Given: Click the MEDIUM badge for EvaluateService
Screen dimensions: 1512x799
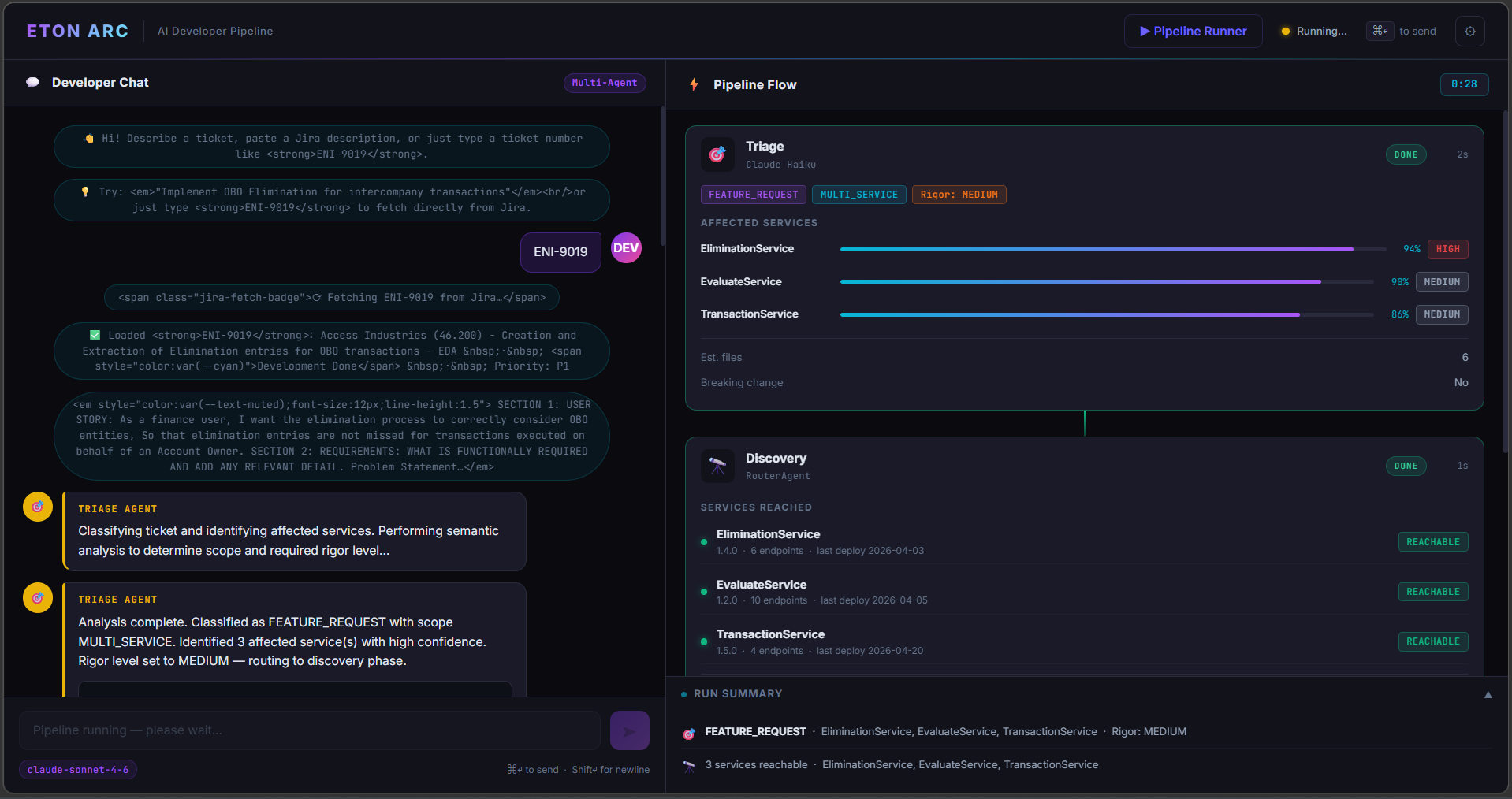Looking at the screenshot, I should (x=1442, y=282).
